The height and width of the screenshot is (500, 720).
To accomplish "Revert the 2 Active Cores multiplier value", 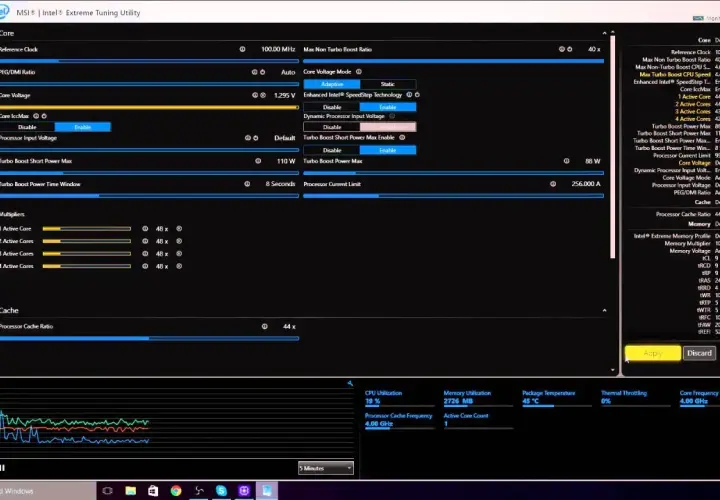I will tap(179, 241).
